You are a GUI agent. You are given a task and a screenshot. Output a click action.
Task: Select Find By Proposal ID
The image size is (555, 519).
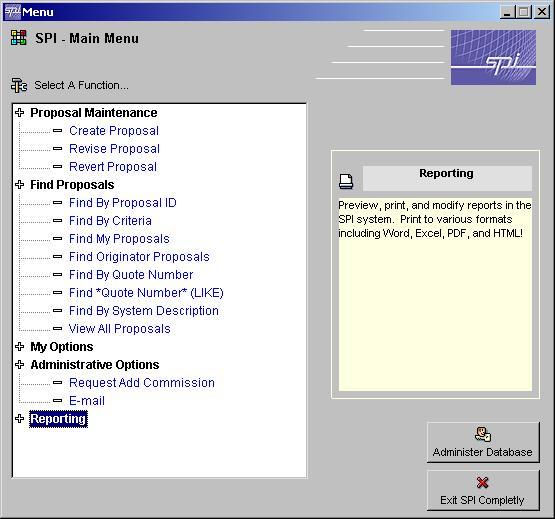point(122,203)
